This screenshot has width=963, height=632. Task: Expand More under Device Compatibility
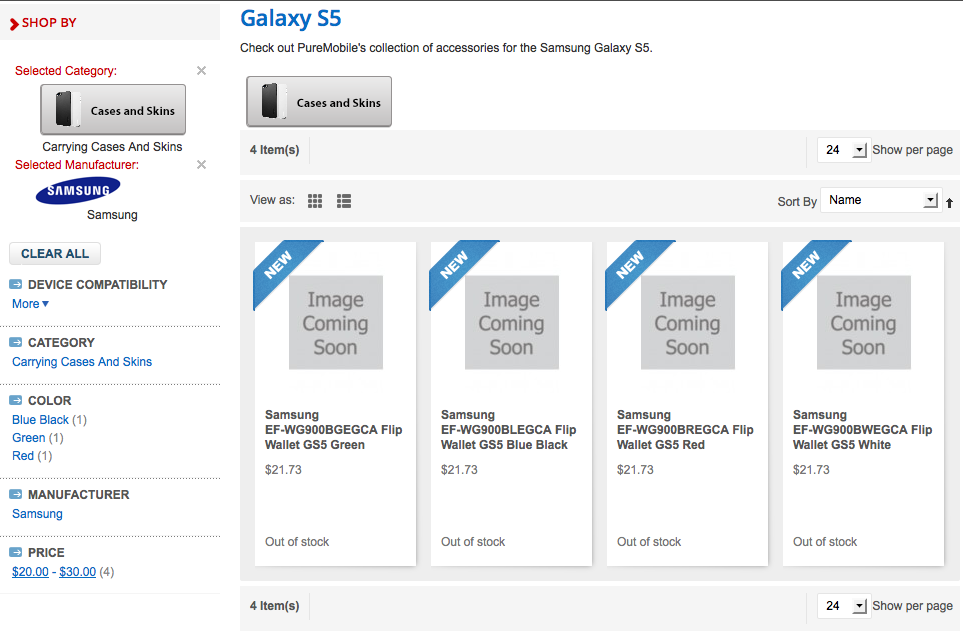(30, 304)
